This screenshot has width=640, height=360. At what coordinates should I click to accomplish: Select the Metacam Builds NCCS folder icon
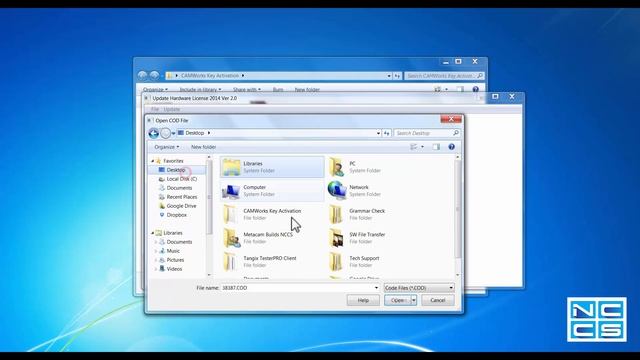(231, 238)
